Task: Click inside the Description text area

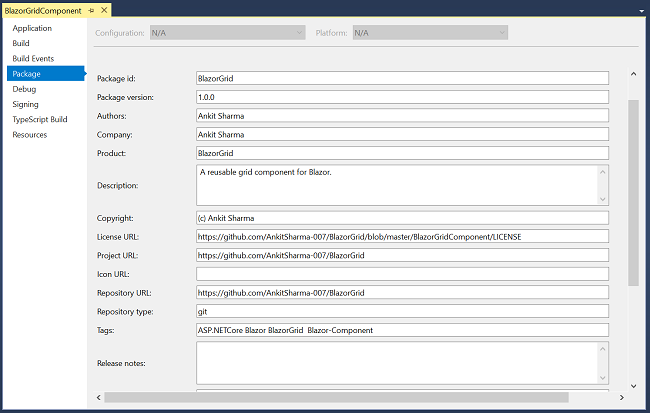Action: [x=397, y=185]
